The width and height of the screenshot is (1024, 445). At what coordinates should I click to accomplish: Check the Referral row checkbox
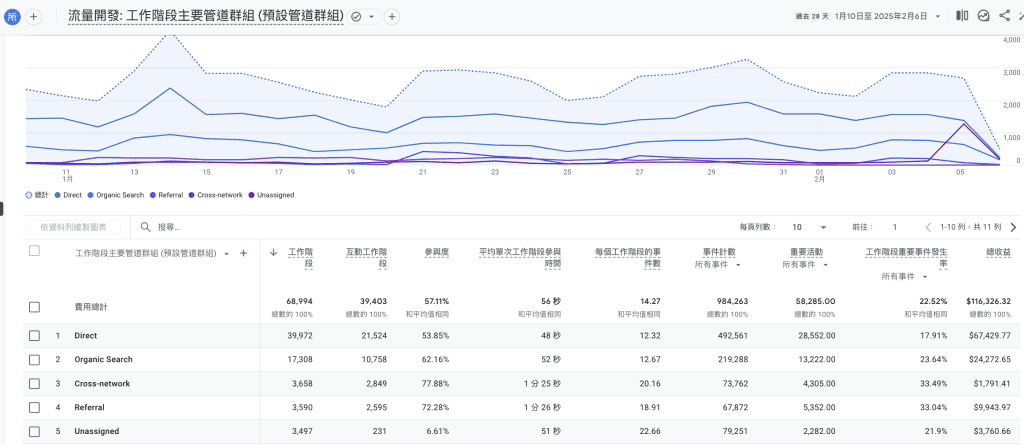coord(35,407)
